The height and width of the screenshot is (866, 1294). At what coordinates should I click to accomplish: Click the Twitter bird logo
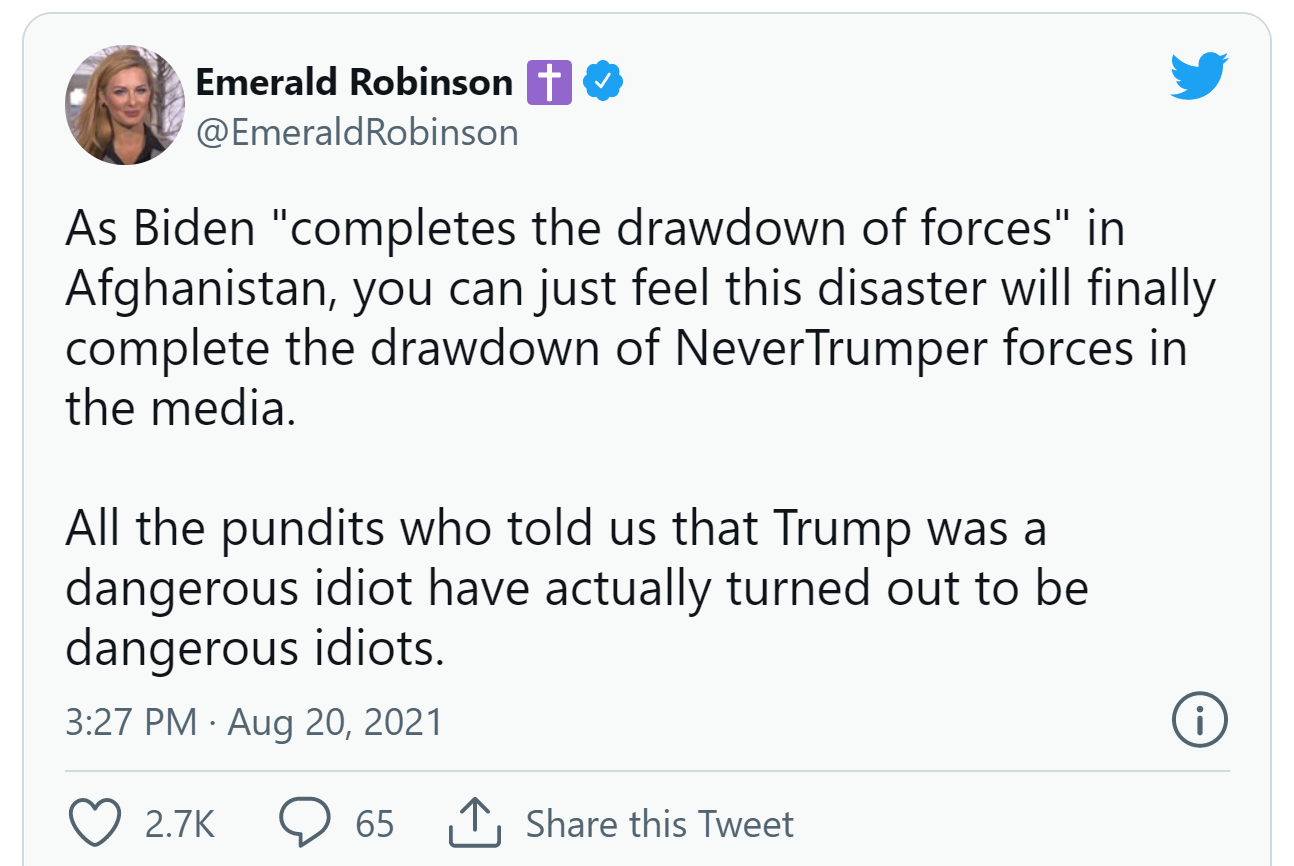pos(1199,76)
